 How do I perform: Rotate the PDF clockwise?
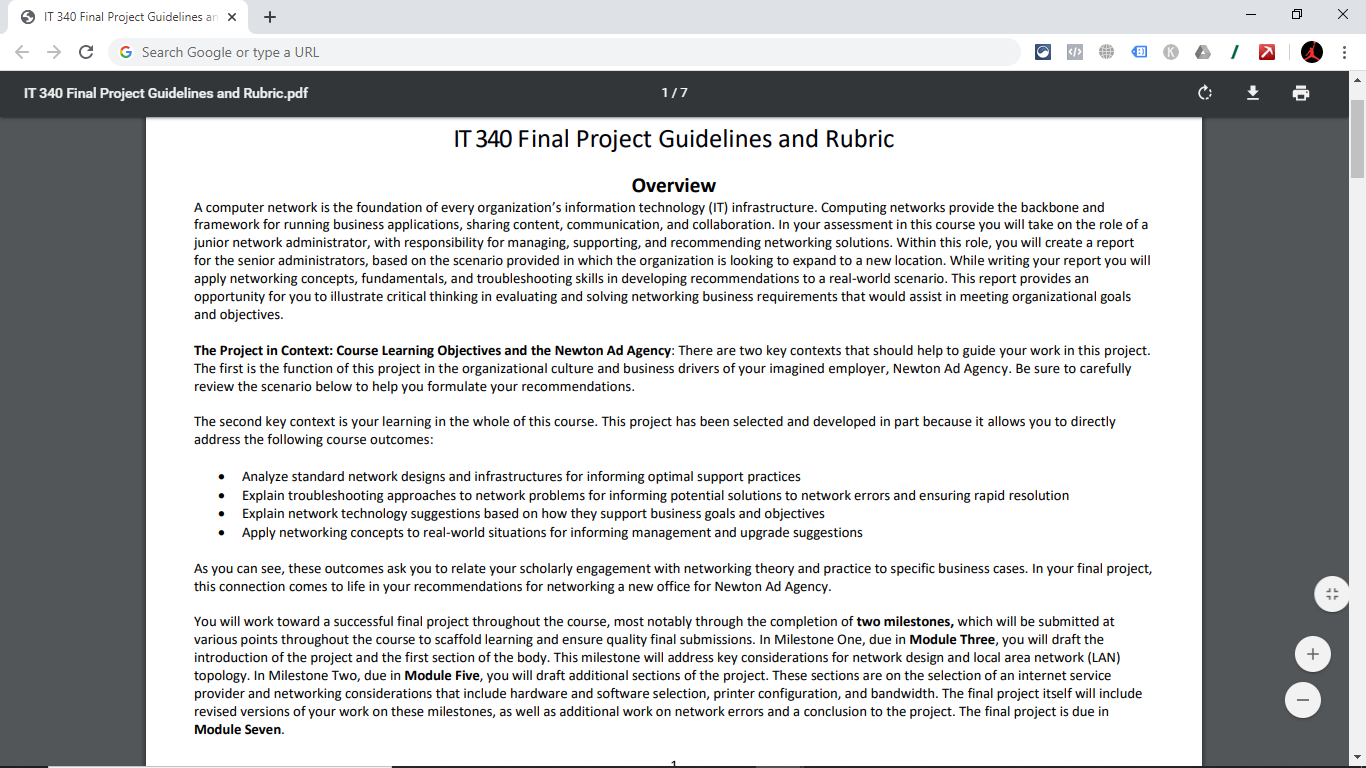click(1205, 93)
